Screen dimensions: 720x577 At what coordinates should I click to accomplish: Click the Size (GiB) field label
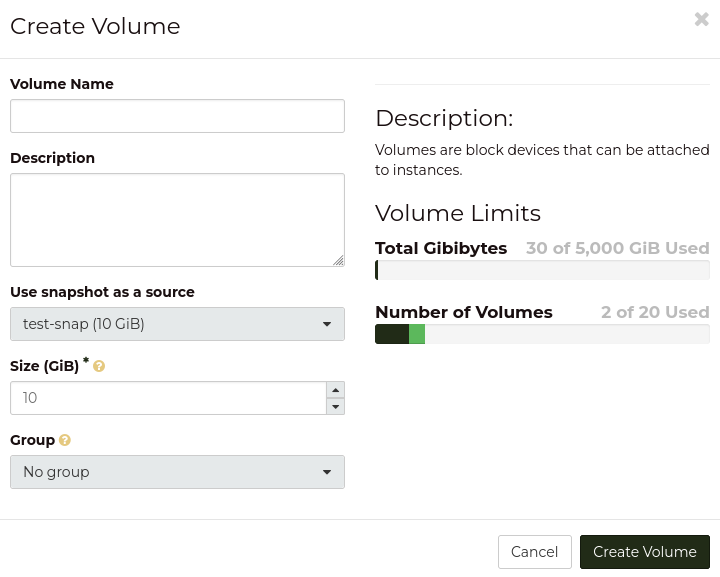point(44,366)
